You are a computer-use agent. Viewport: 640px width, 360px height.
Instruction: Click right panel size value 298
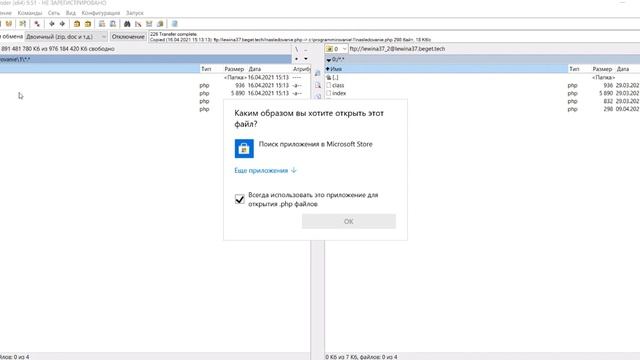(x=608, y=109)
